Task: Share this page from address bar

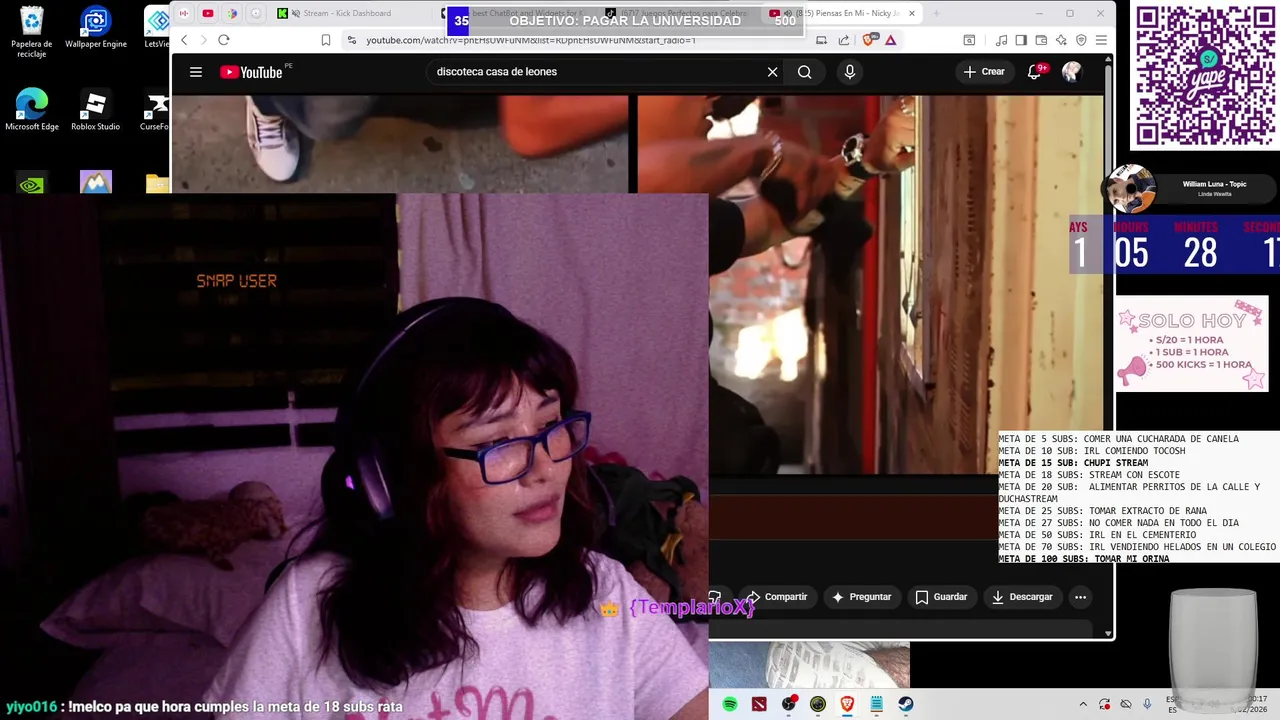Action: pos(844,40)
